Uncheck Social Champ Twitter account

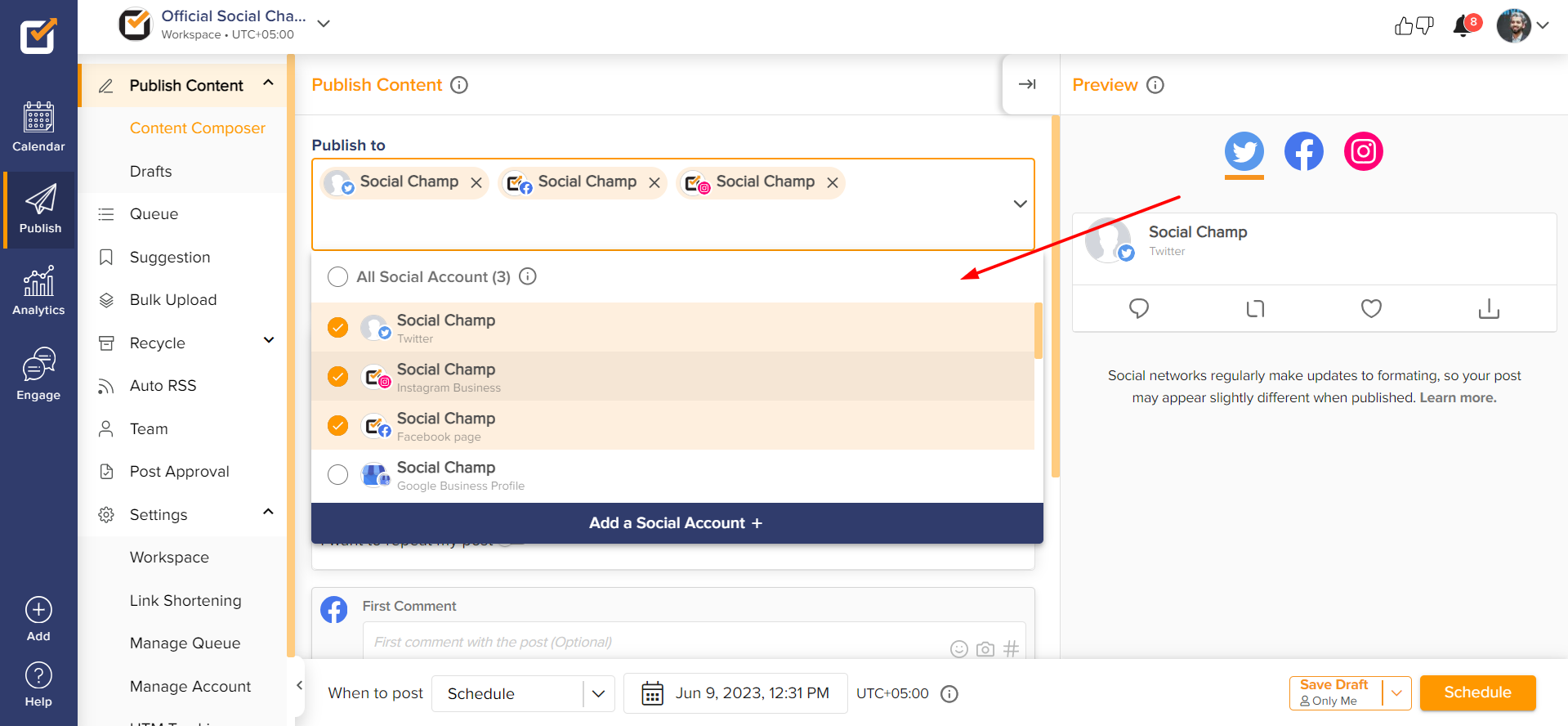click(337, 327)
